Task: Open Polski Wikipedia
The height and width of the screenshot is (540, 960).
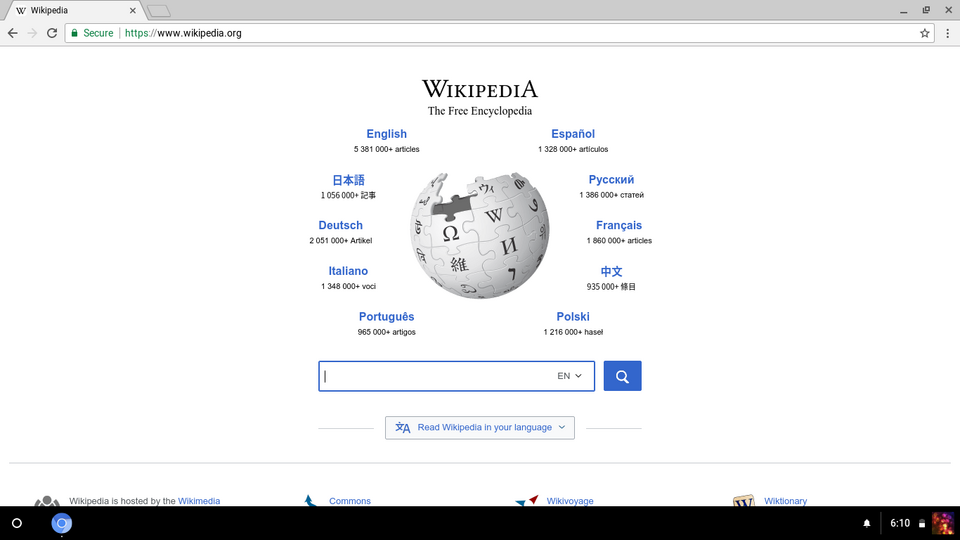Action: tap(572, 317)
